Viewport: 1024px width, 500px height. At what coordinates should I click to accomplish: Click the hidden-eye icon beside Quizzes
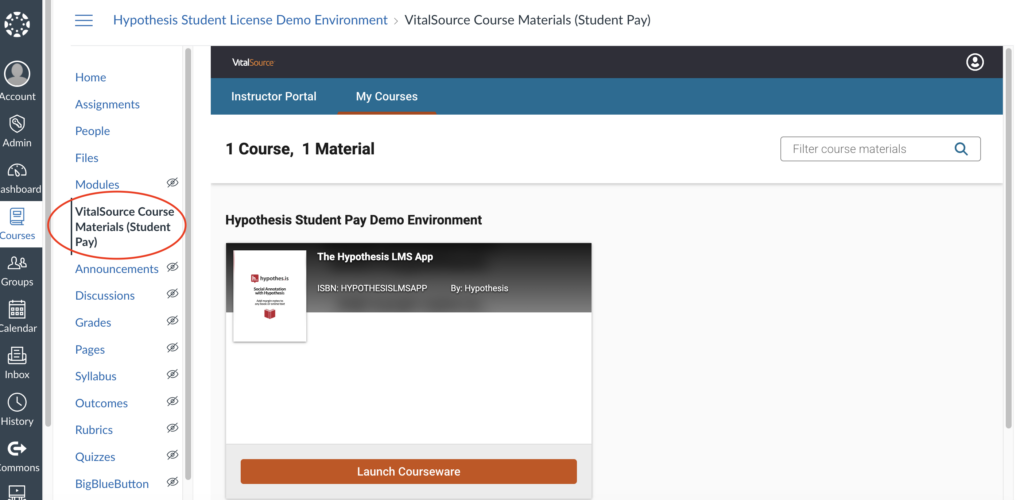[172, 455]
